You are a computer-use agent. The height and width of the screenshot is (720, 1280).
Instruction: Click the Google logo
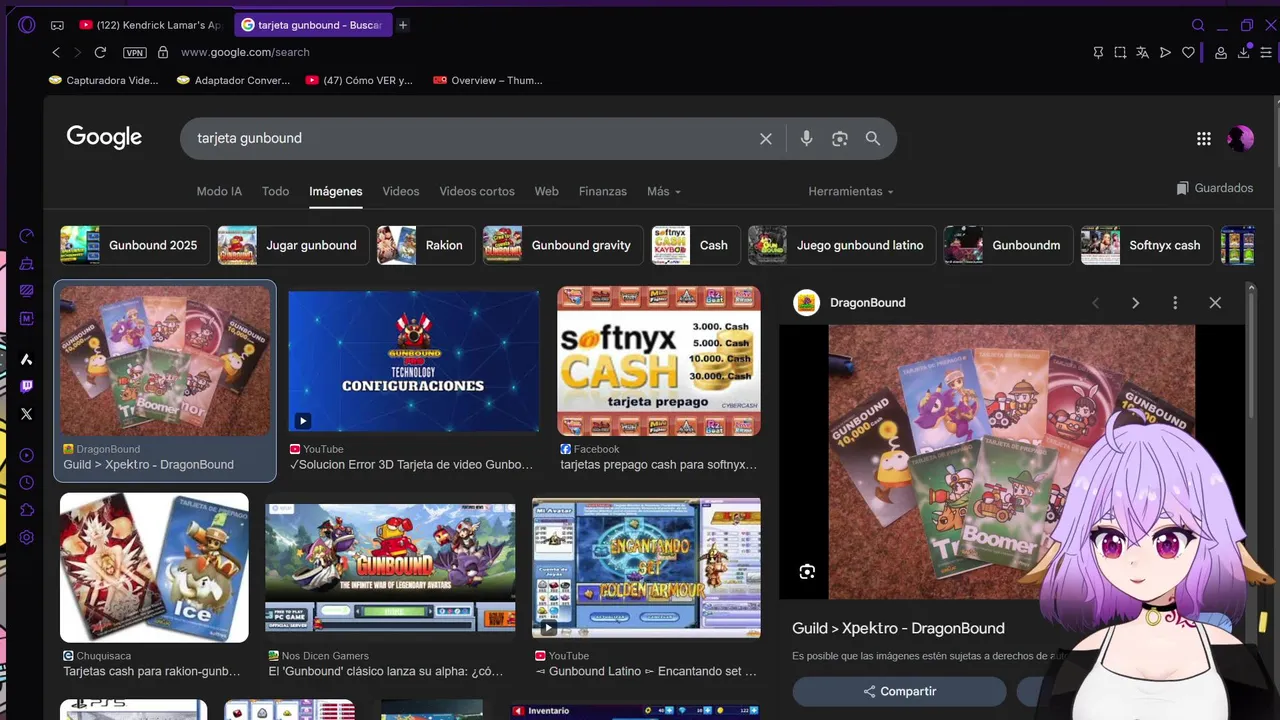pos(104,137)
